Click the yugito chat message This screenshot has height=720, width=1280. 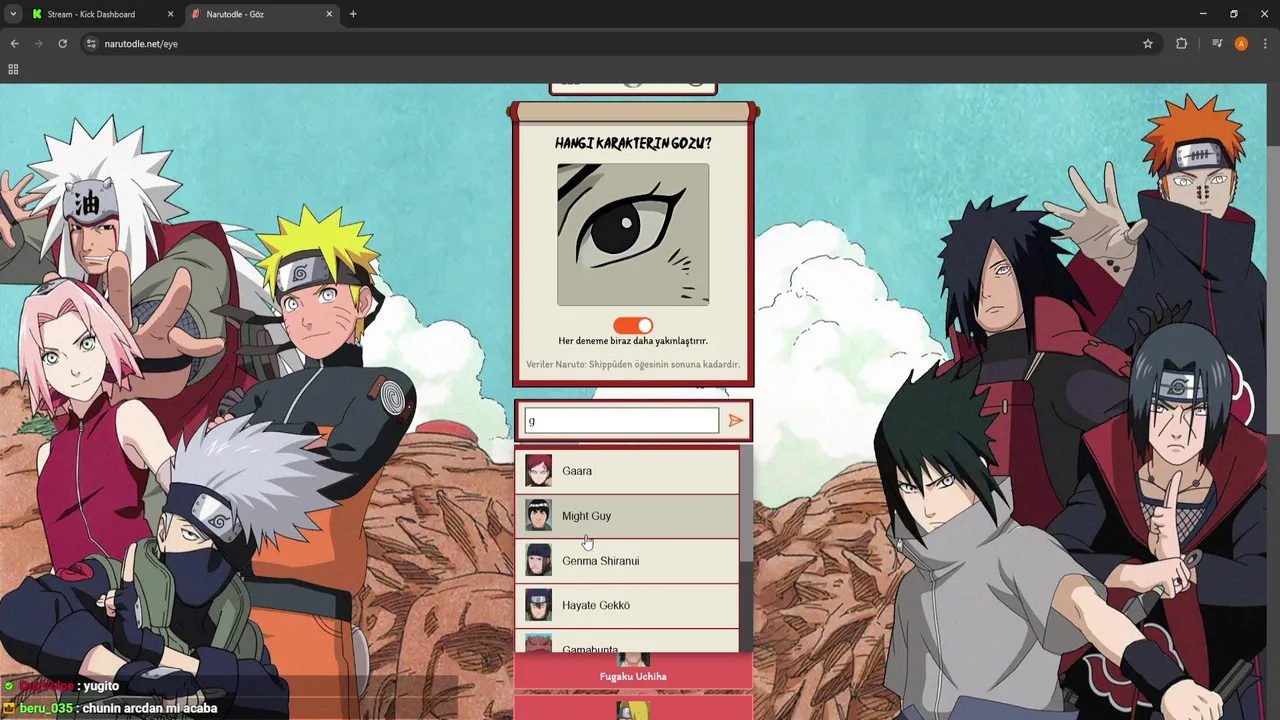pos(62,686)
